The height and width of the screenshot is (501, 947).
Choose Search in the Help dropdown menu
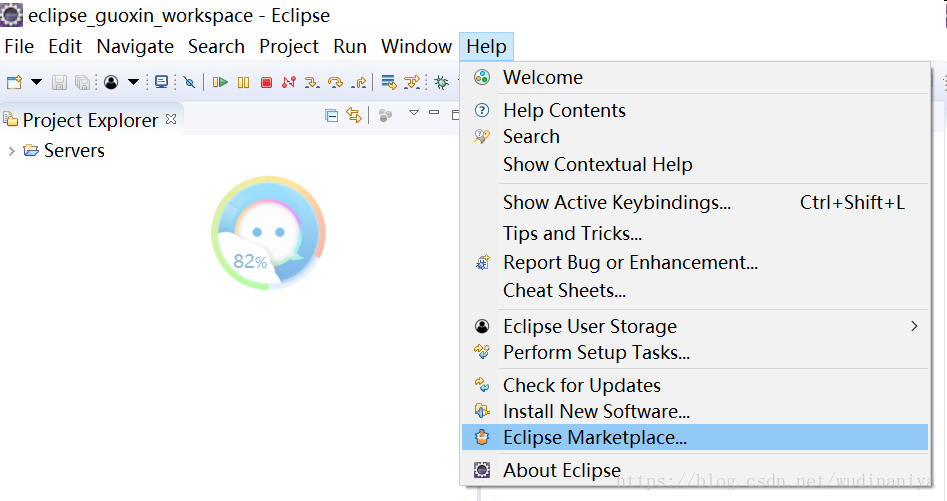point(695,136)
